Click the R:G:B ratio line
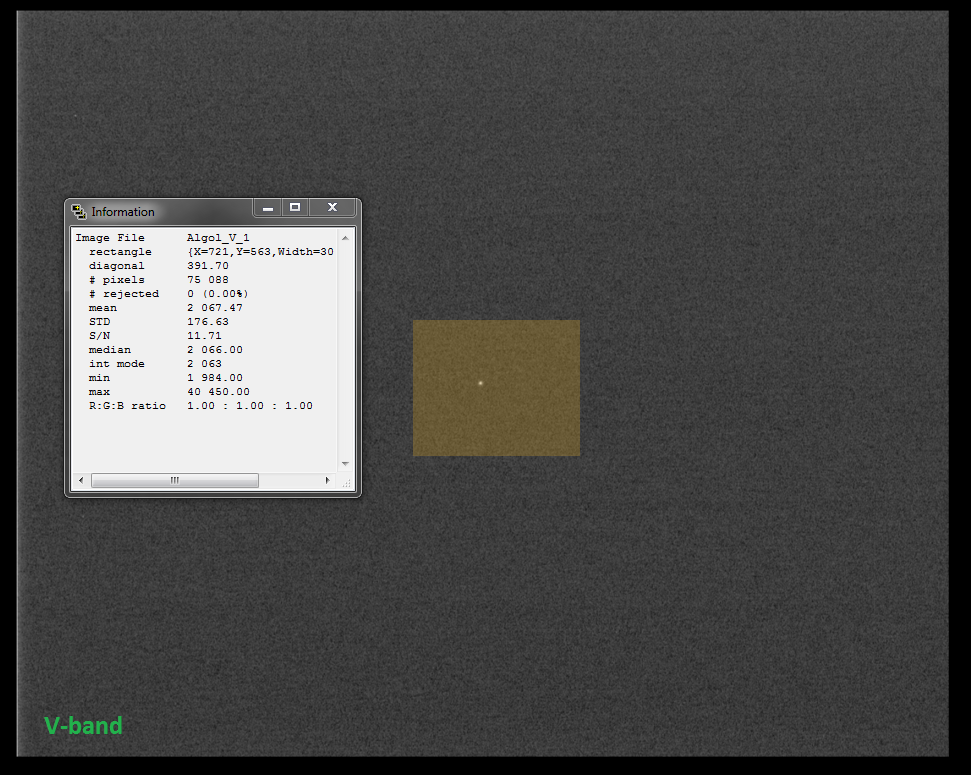The height and width of the screenshot is (775, 971). 200,406
